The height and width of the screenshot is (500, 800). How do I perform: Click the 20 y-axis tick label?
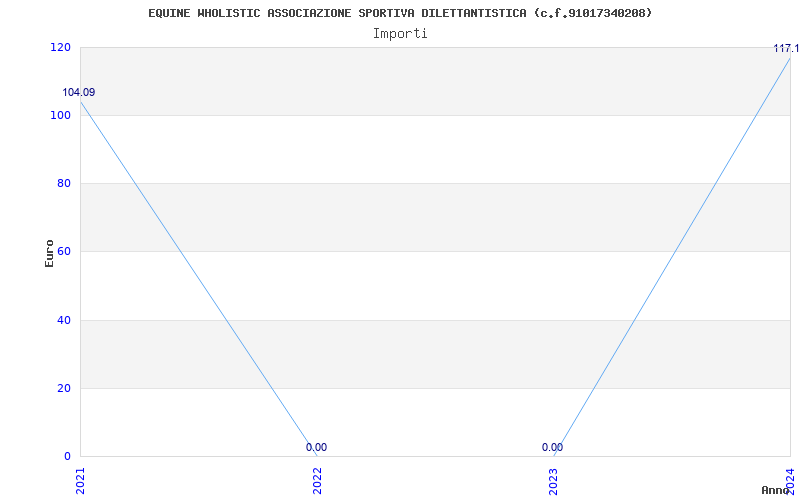63,388
